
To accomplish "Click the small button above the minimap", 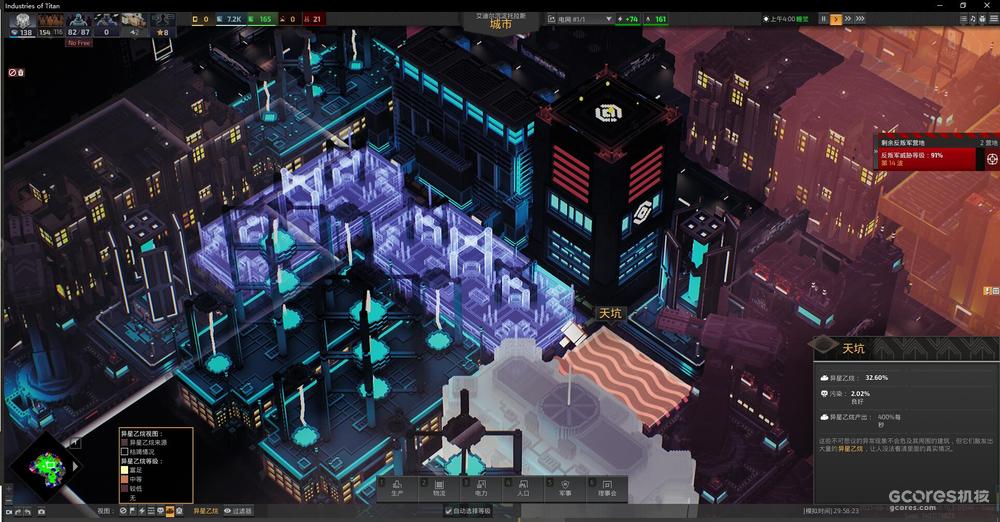I will tap(75, 442).
